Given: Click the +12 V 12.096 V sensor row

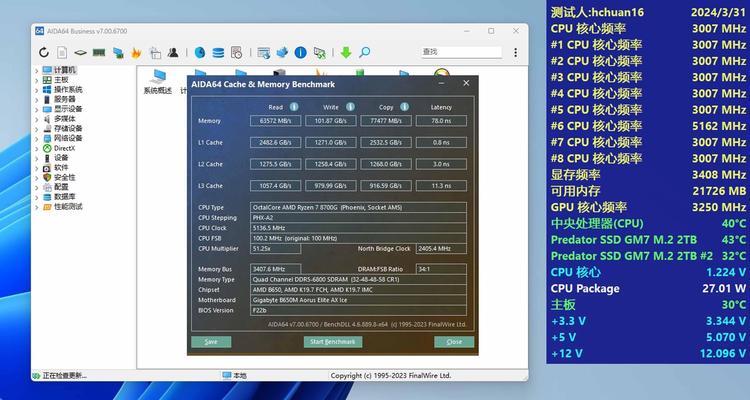Looking at the screenshot, I should pos(648,354).
